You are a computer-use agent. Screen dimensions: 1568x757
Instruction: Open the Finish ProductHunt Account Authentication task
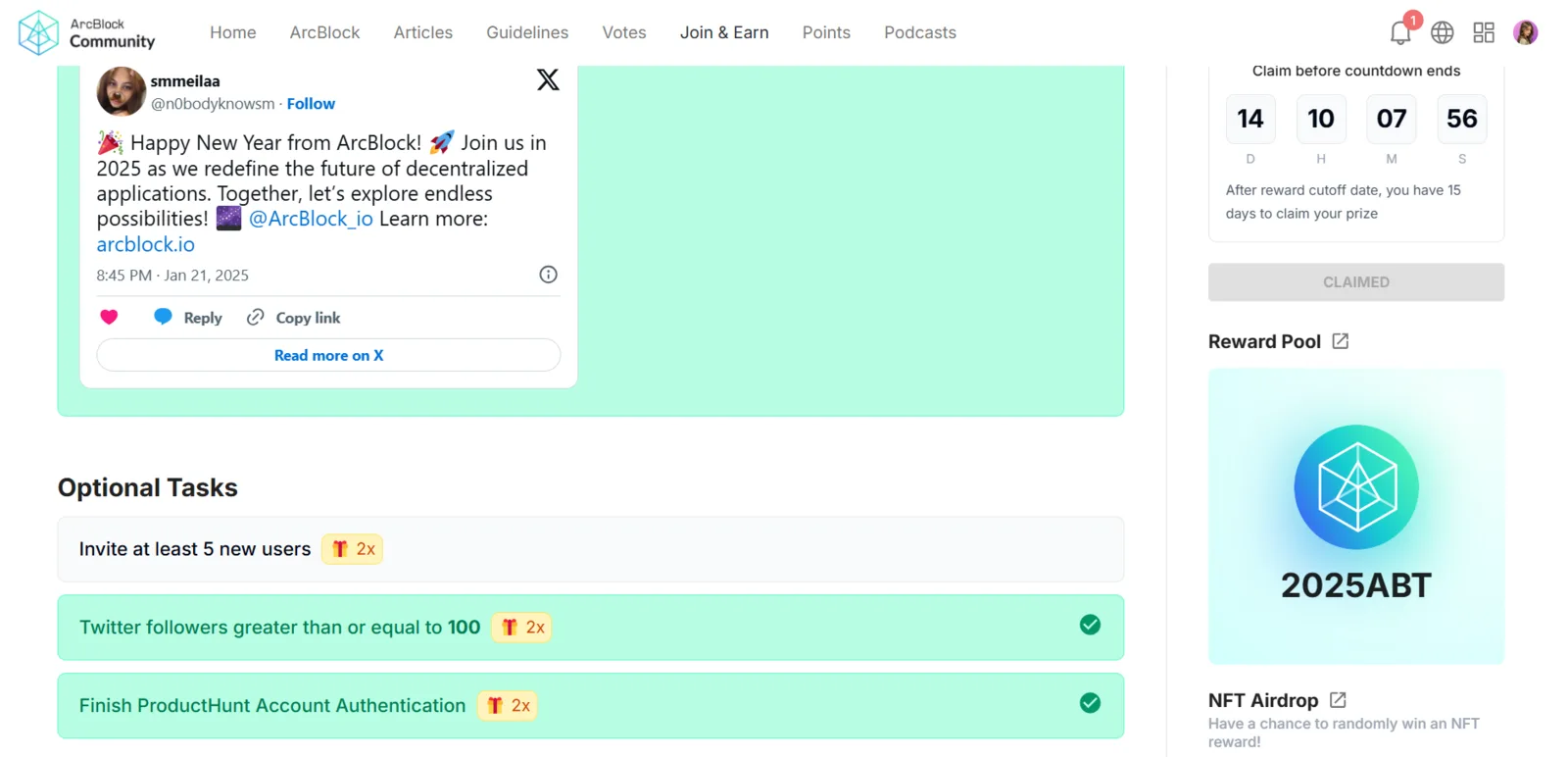click(591, 706)
